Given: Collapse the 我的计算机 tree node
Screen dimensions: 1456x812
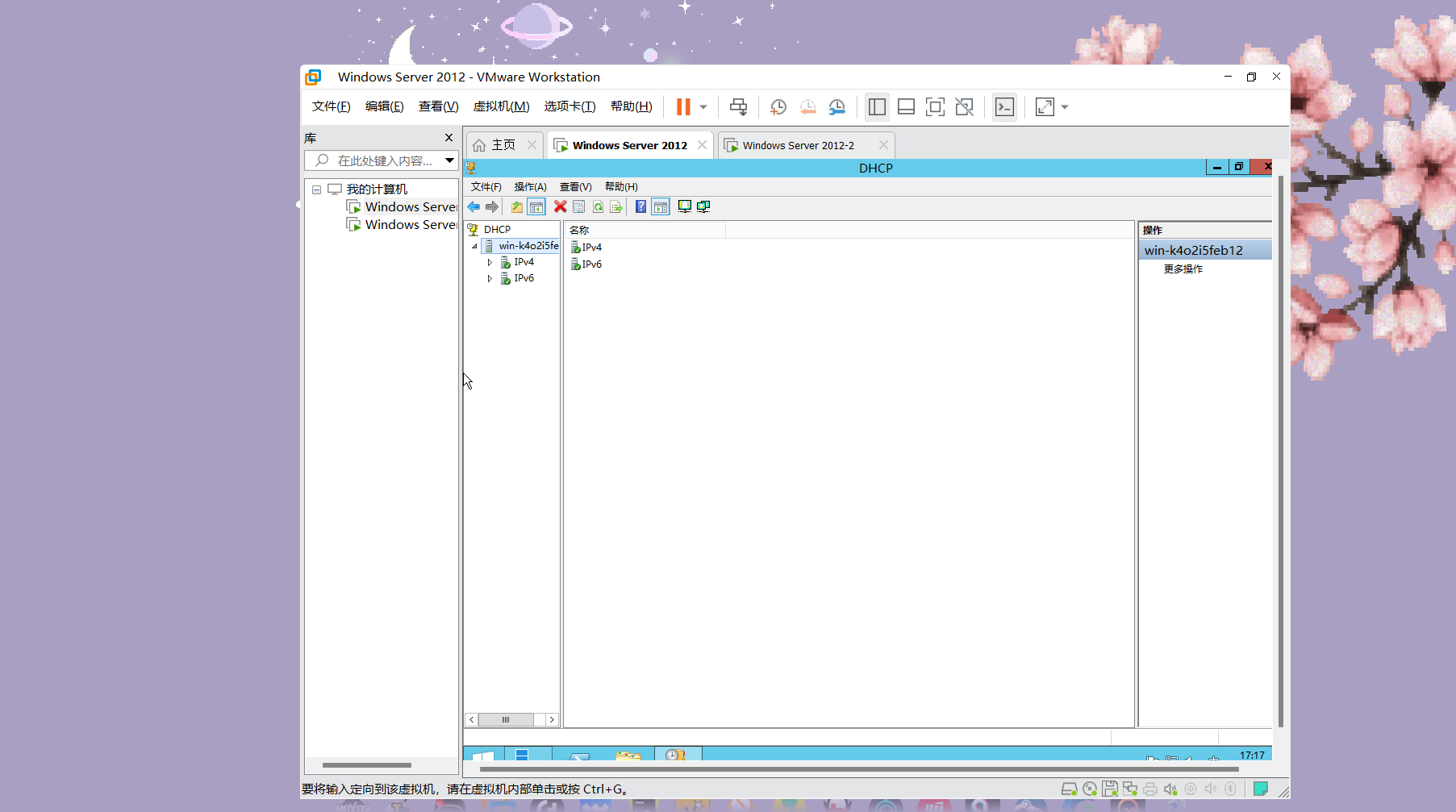Looking at the screenshot, I should pyautogui.click(x=316, y=189).
